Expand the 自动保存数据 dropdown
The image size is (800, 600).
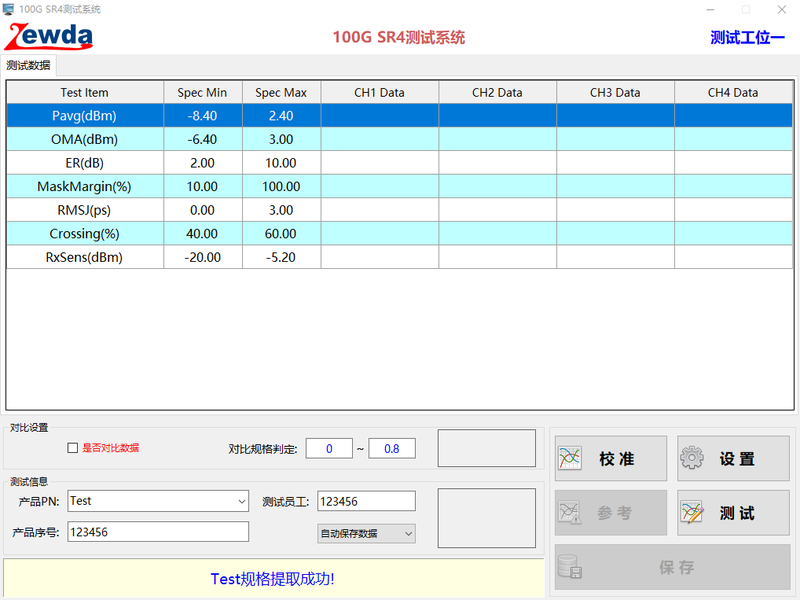(x=408, y=534)
